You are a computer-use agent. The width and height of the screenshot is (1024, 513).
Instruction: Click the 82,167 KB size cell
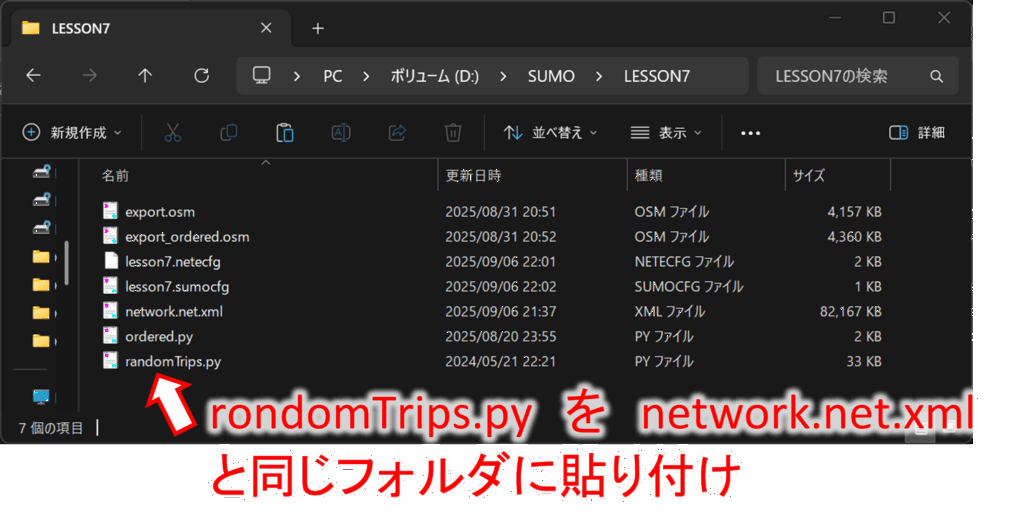851,311
